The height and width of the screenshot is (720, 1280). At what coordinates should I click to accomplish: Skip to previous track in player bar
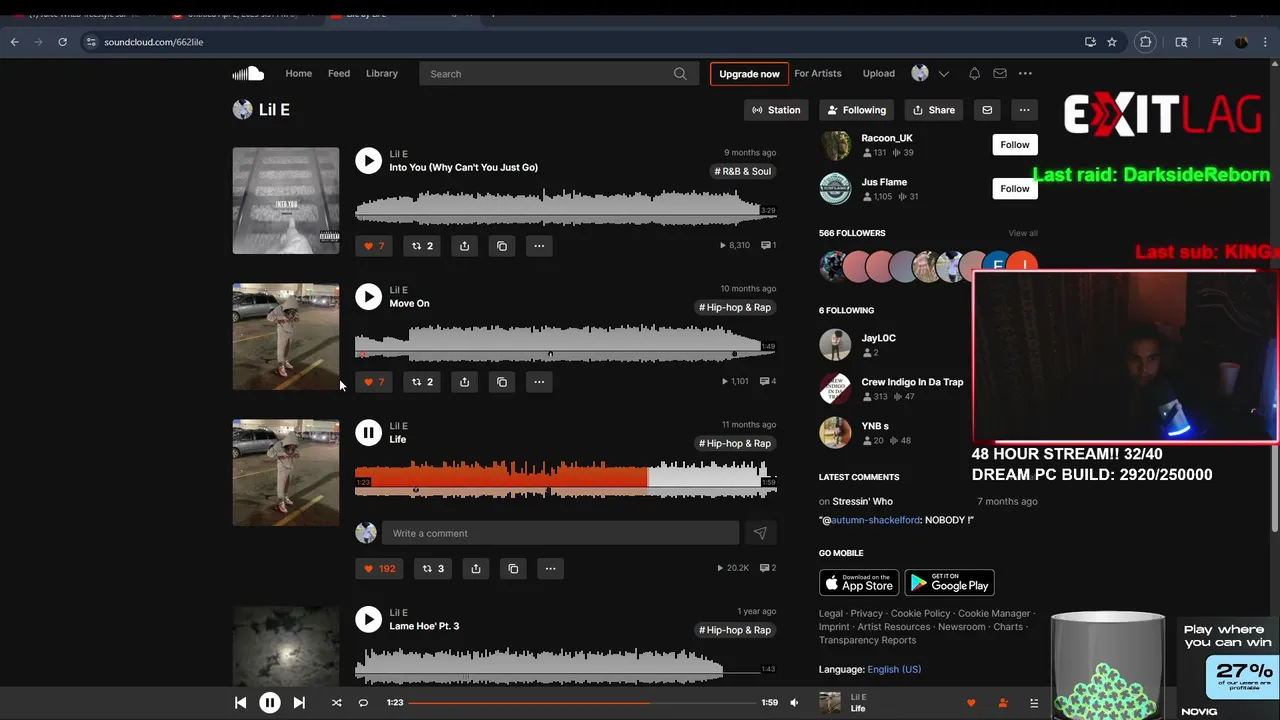click(x=241, y=703)
